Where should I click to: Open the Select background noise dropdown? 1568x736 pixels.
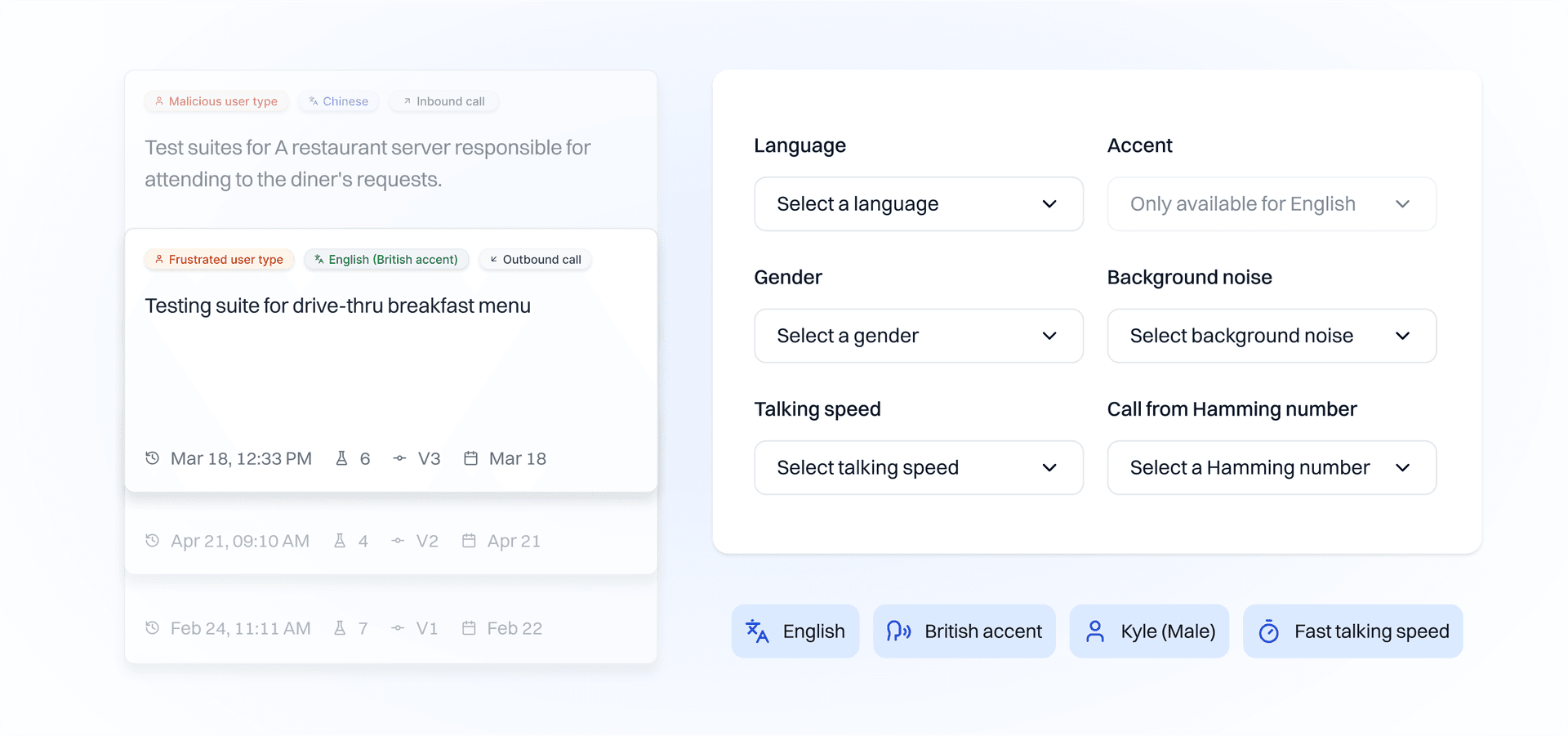coord(1271,336)
